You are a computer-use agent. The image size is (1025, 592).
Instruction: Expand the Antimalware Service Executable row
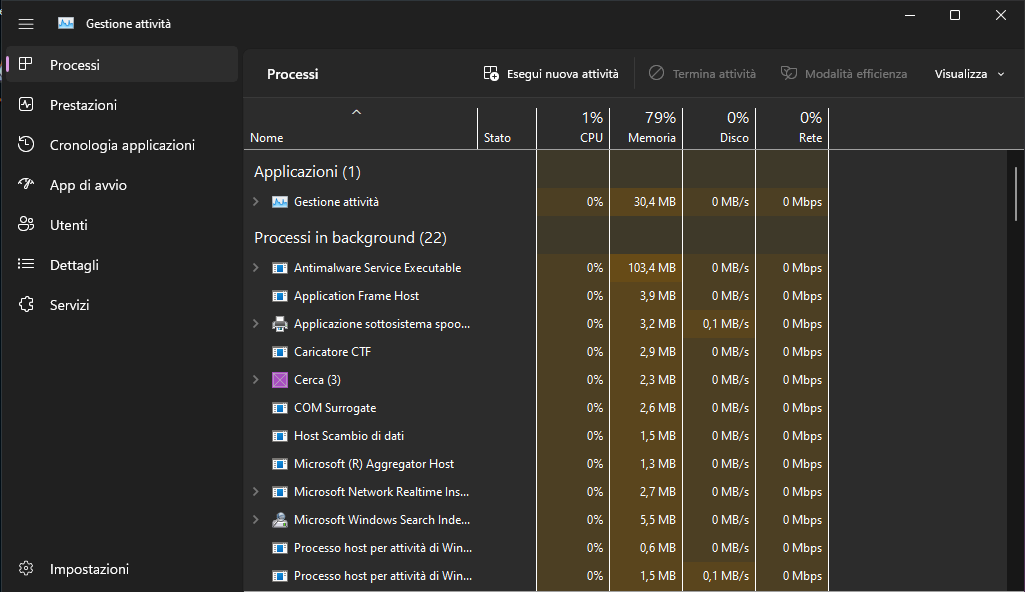point(256,268)
